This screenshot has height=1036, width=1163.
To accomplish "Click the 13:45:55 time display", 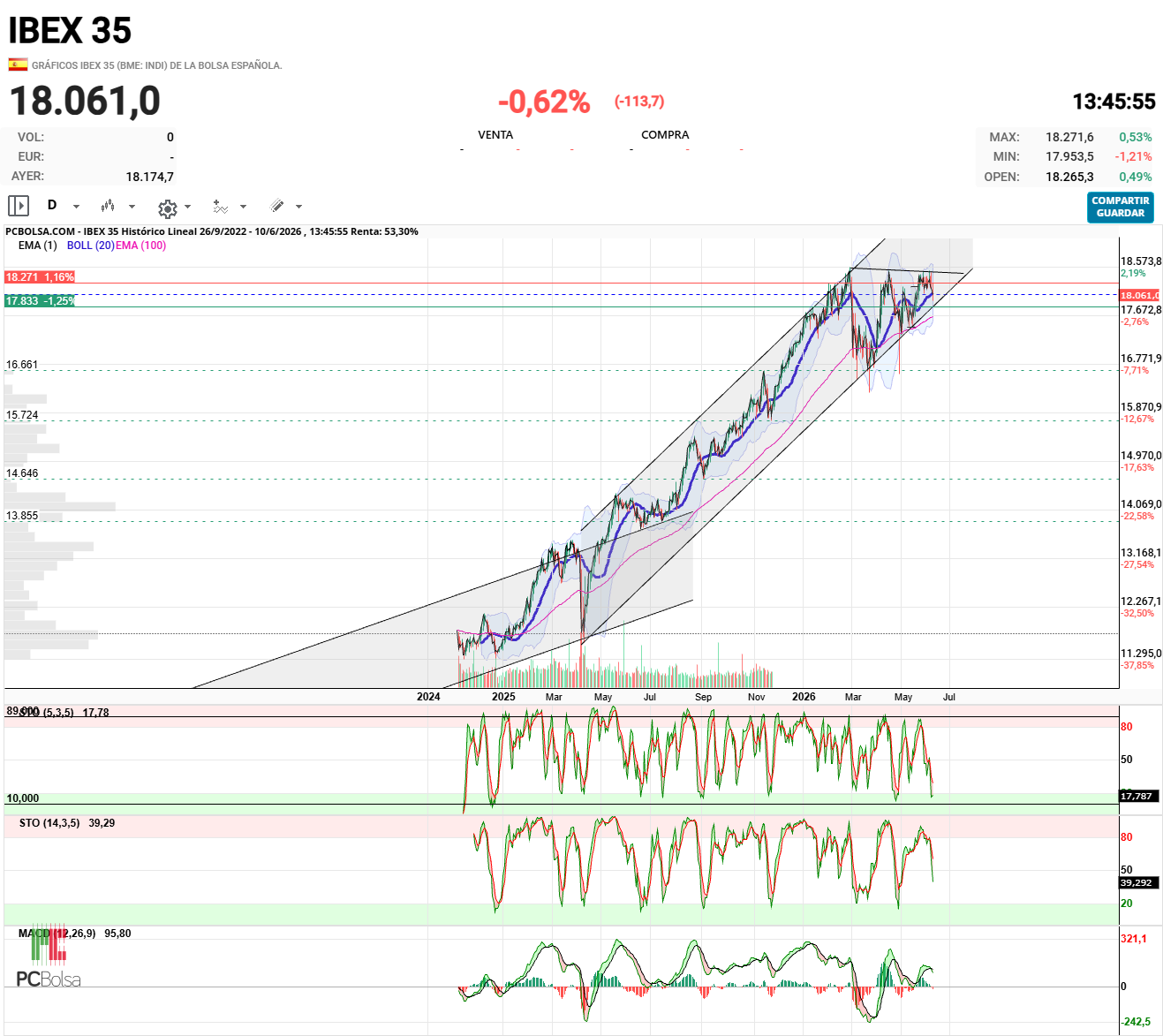I will coord(1114,102).
